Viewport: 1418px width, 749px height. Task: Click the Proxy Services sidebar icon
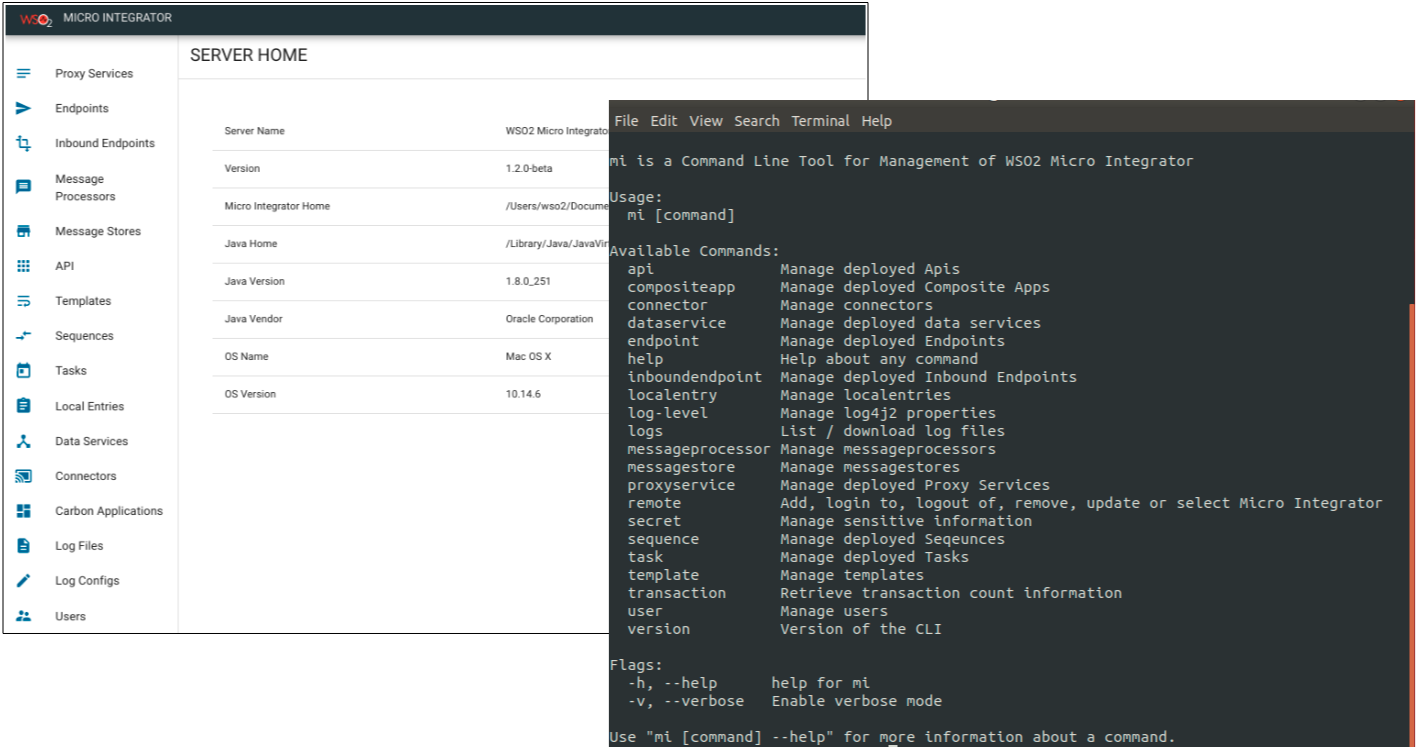click(24, 73)
